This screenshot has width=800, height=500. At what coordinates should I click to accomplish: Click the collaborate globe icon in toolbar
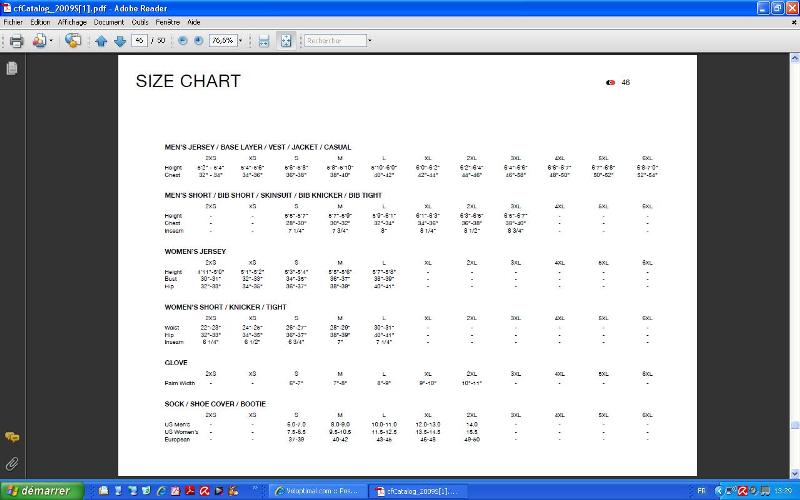(73, 41)
